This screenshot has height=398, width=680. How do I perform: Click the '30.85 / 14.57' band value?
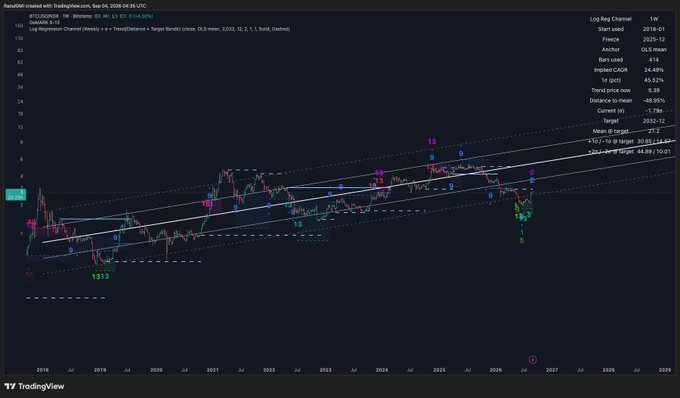[x=654, y=141]
